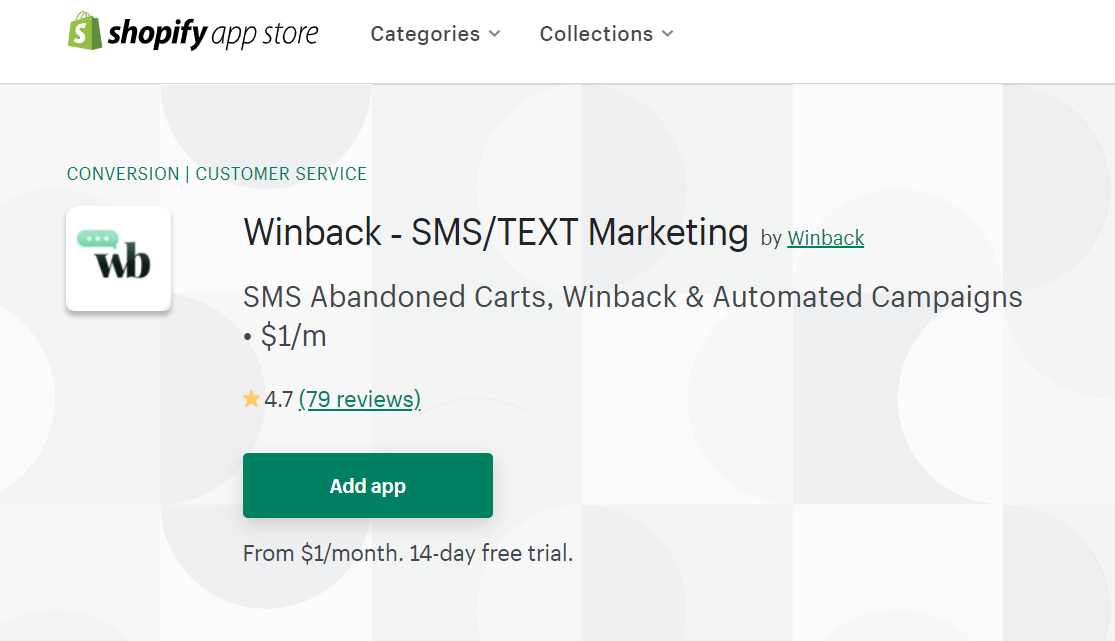Expand the Categories chevron arrow
Screen dimensions: 1115x641
[x=494, y=34]
